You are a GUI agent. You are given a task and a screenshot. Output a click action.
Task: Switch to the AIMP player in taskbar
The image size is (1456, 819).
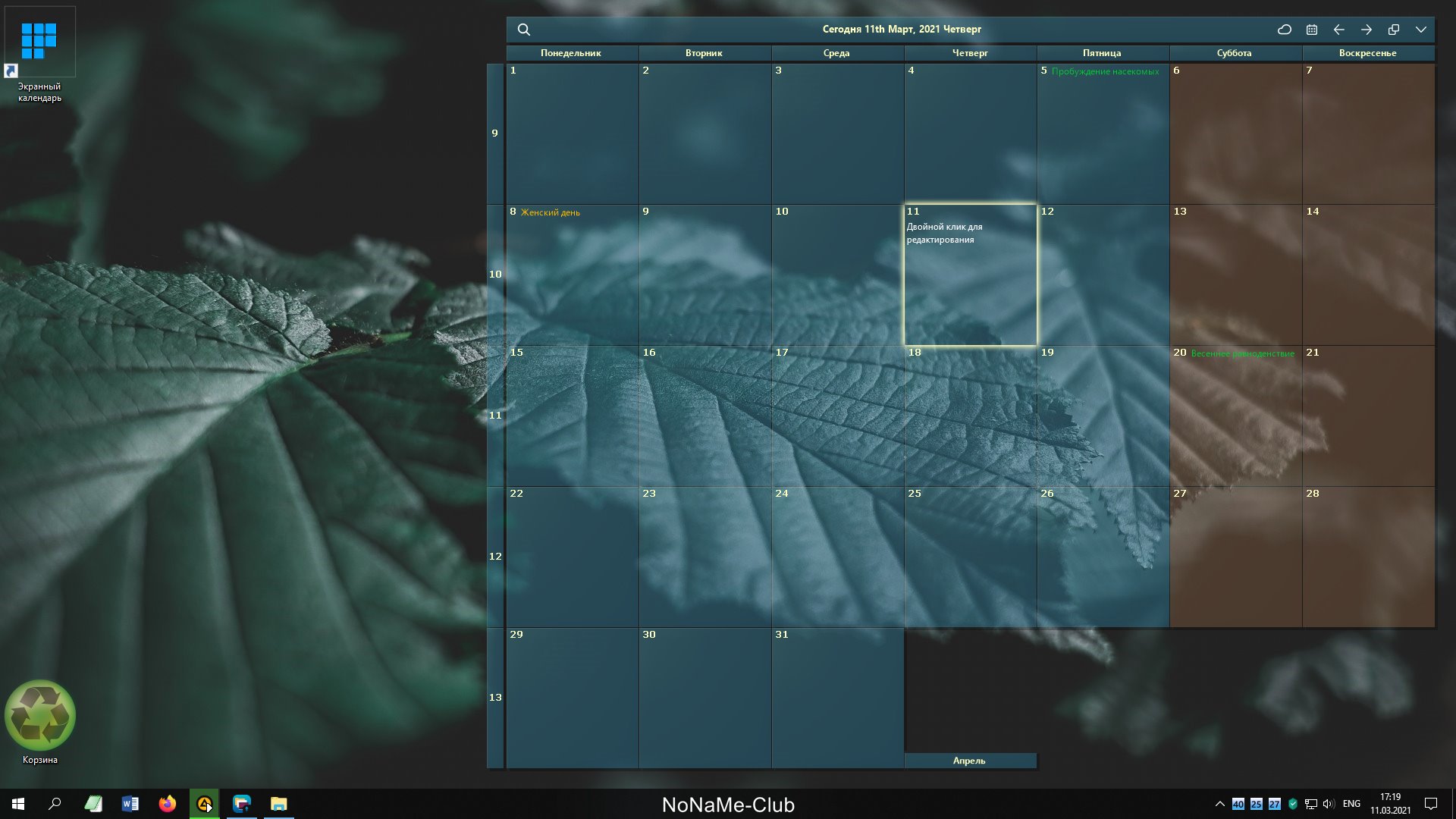(205, 804)
